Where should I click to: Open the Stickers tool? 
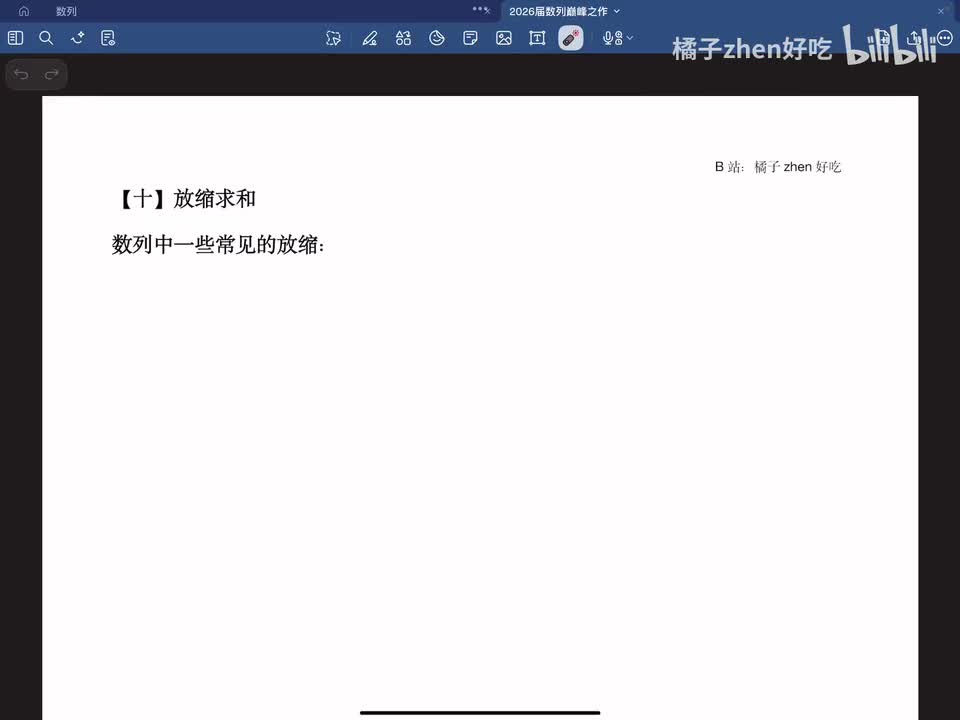point(437,38)
